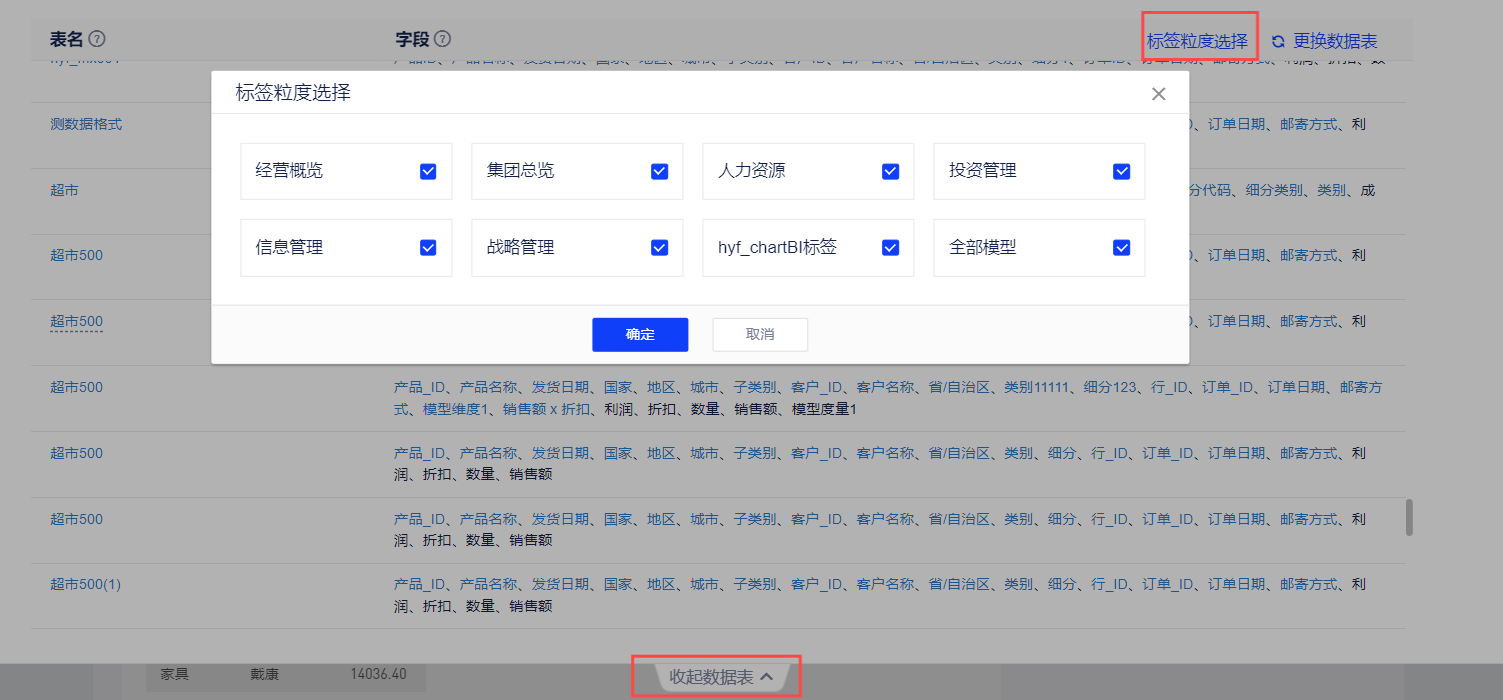
Task: Click the 更换数据表 link text
Action: pos(1335,41)
